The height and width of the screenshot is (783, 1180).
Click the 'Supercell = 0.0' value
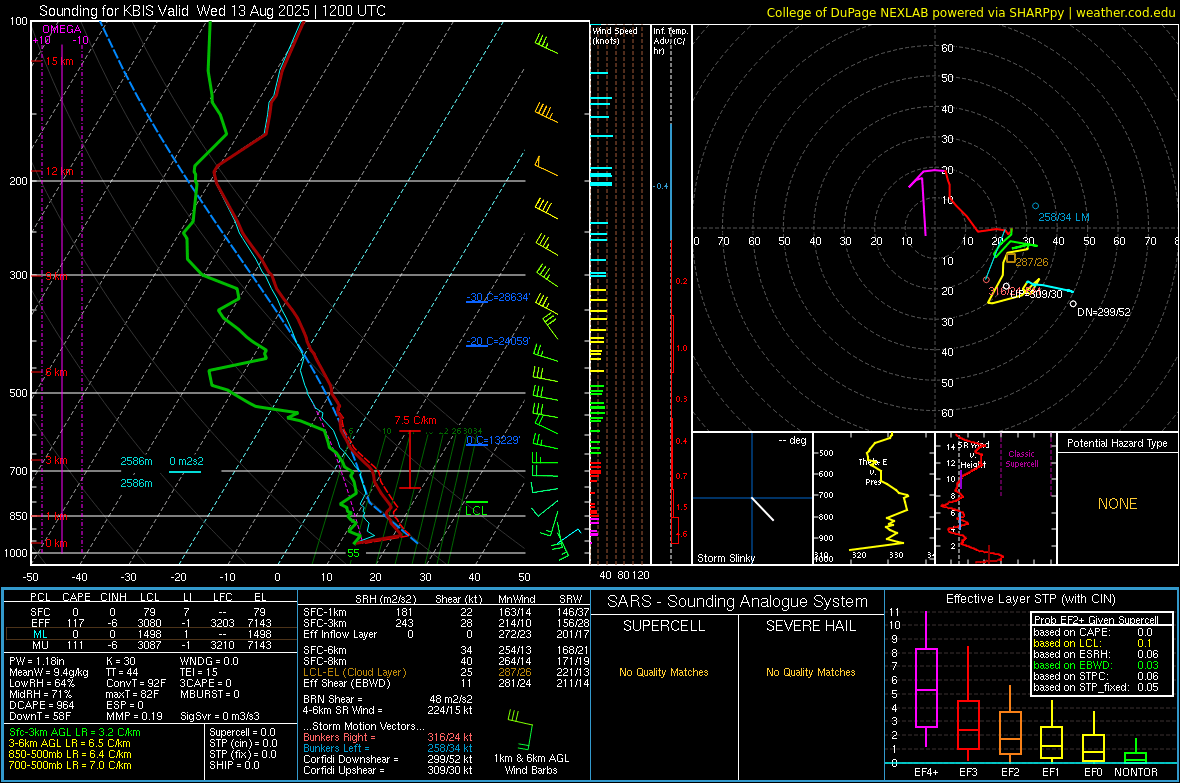pos(242,732)
